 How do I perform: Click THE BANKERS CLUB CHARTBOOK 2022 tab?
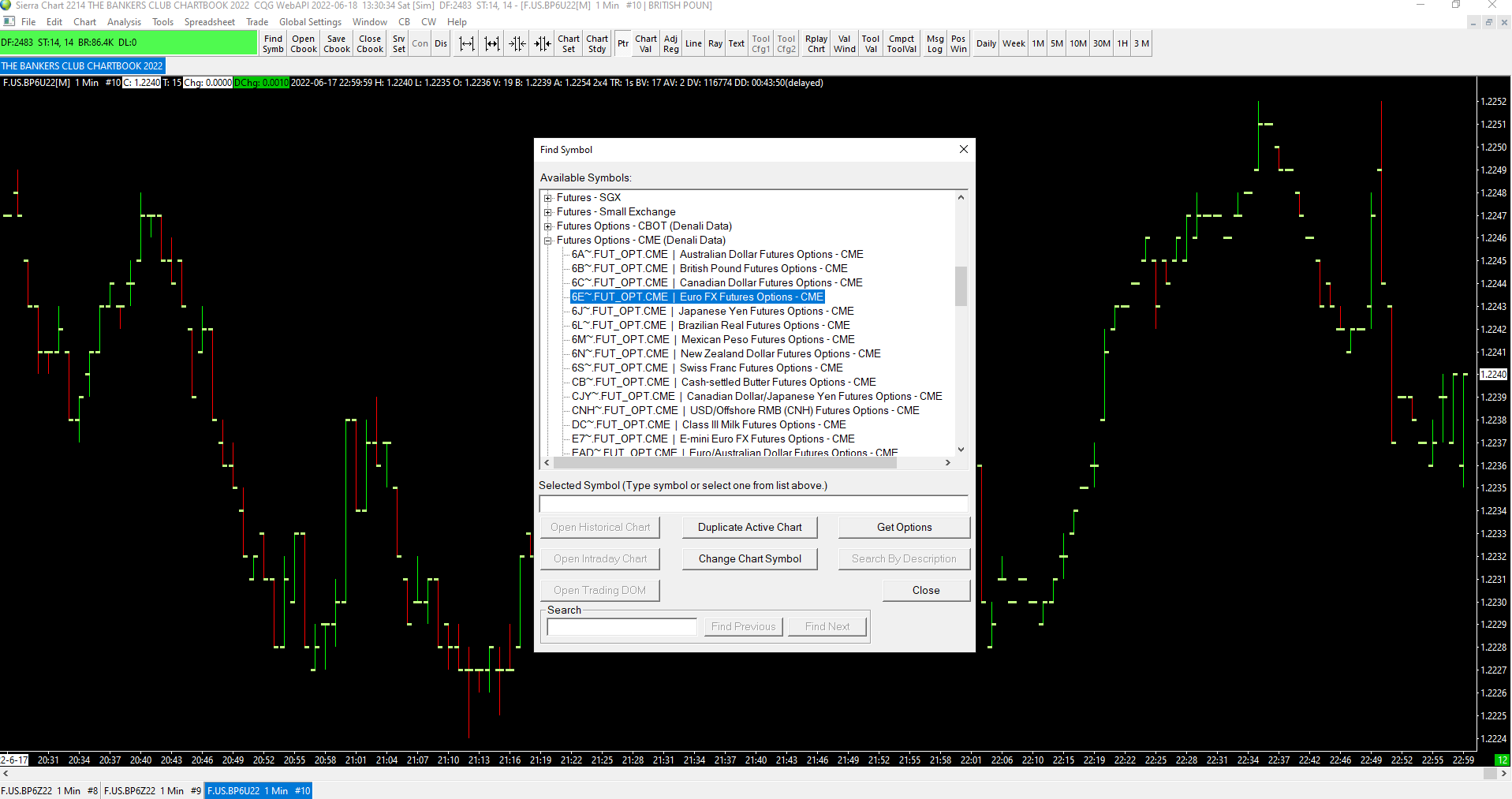click(82, 66)
